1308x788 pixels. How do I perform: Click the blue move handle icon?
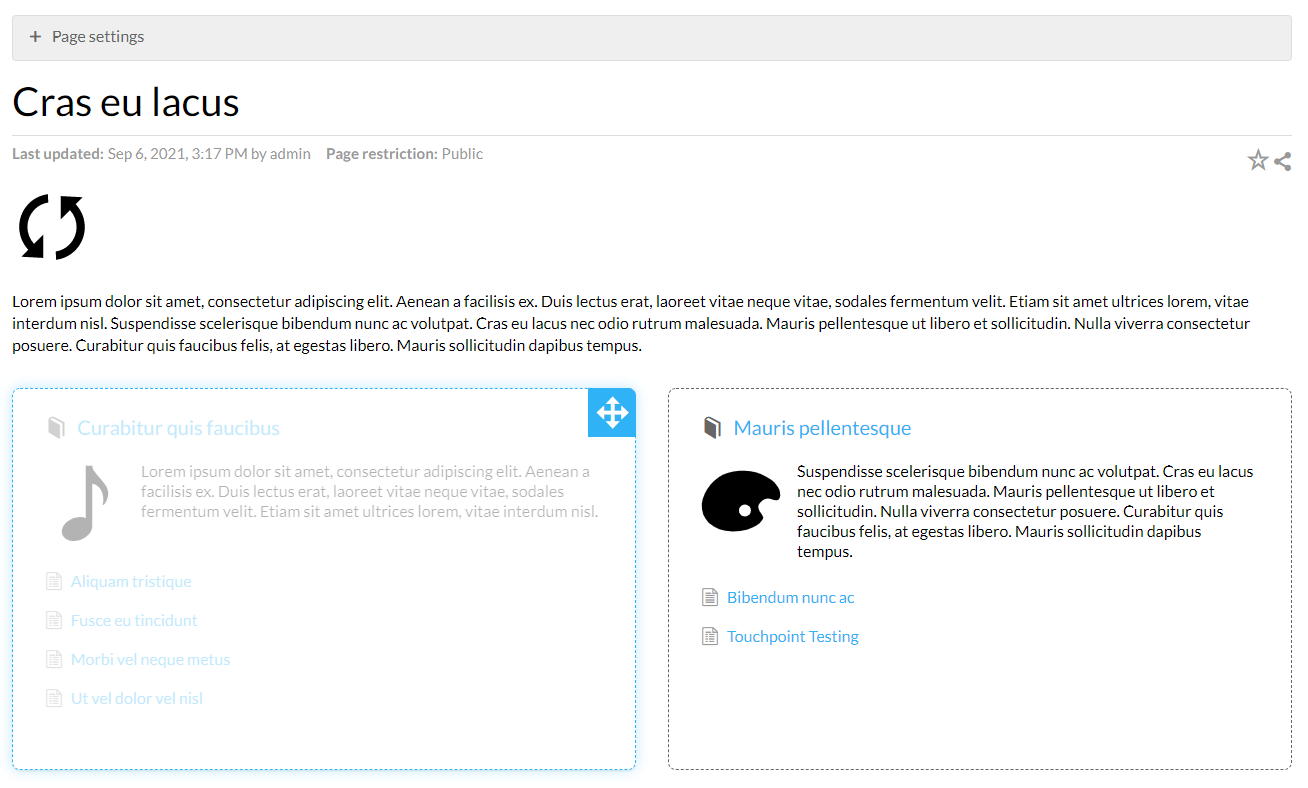[x=611, y=412]
